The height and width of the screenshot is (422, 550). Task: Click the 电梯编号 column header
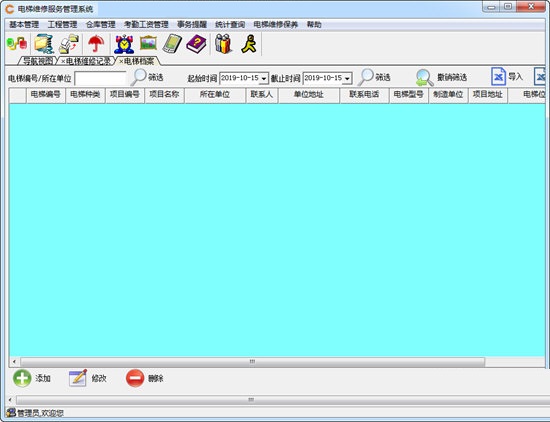click(46, 95)
